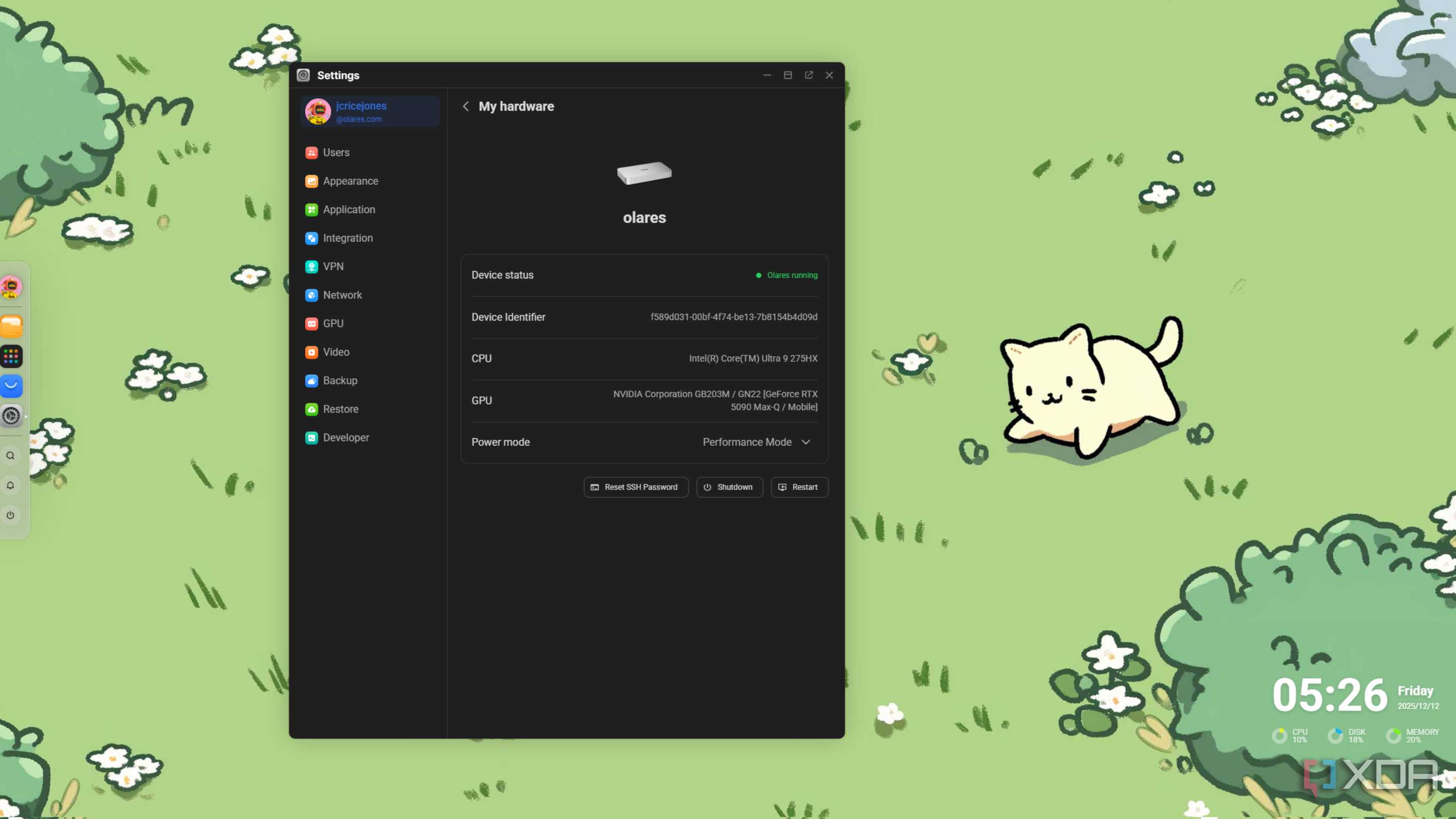Launch the app grid icon in dock

[x=11, y=357]
